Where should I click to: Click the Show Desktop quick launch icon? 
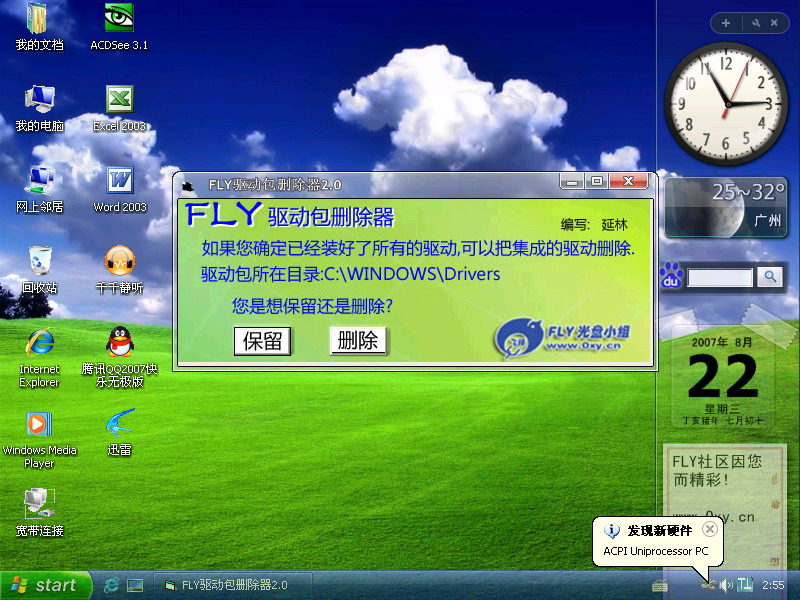tap(135, 585)
